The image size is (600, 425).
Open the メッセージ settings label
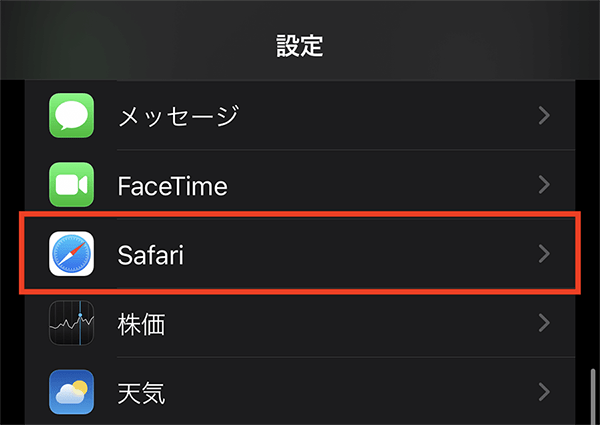[x=178, y=116]
